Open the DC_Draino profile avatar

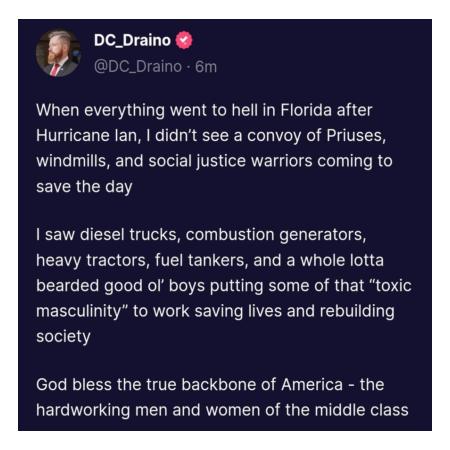tap(58, 54)
